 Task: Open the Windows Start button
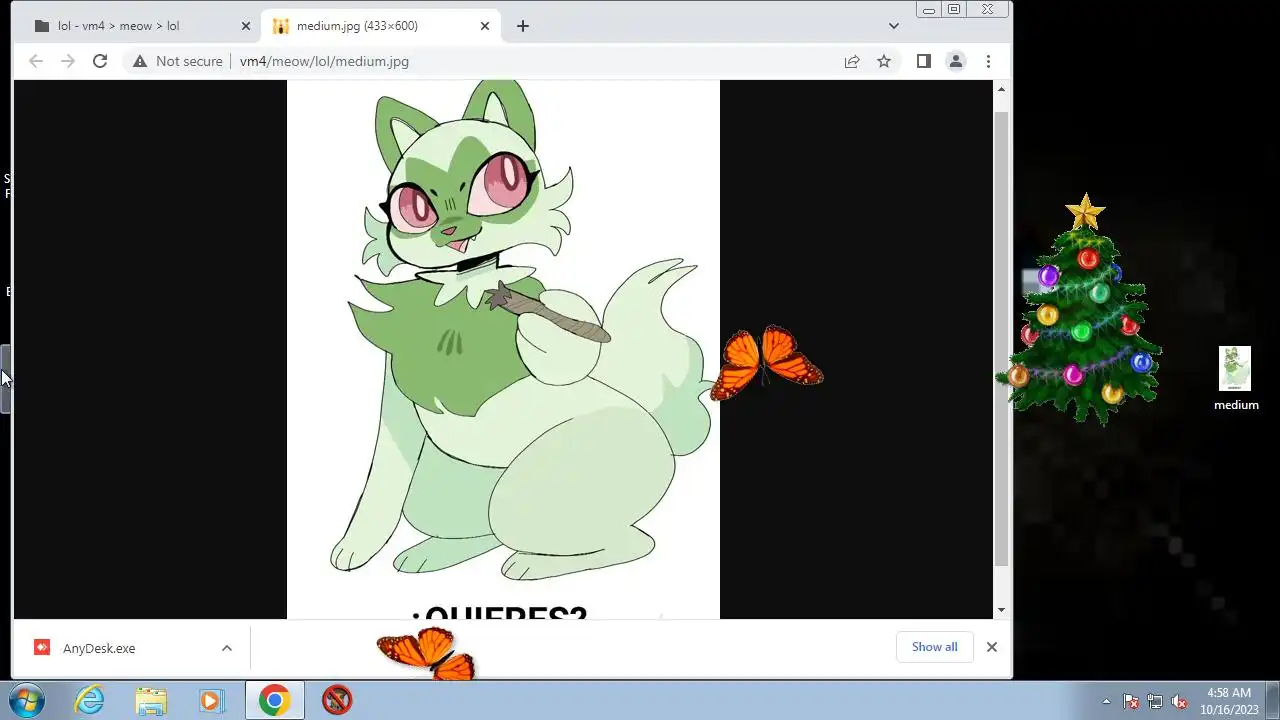click(x=25, y=700)
